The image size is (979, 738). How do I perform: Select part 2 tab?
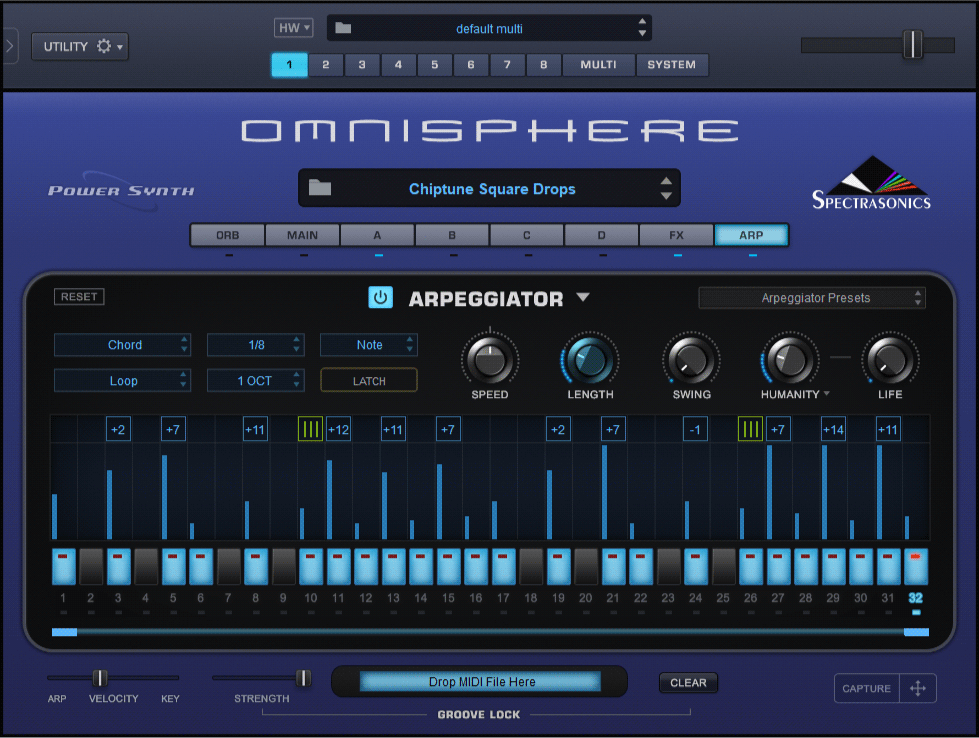click(x=325, y=64)
